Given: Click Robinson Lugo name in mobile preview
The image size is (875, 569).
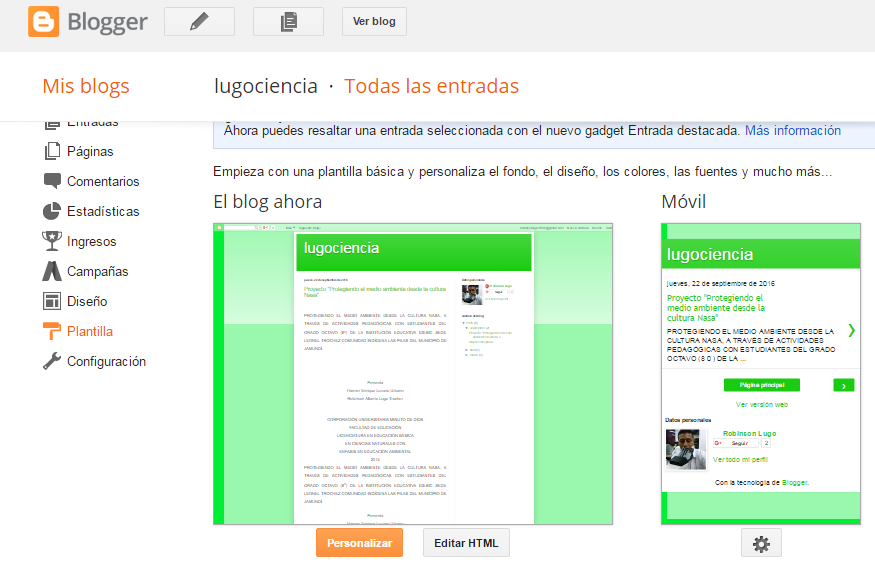Looking at the screenshot, I should pos(749,433).
